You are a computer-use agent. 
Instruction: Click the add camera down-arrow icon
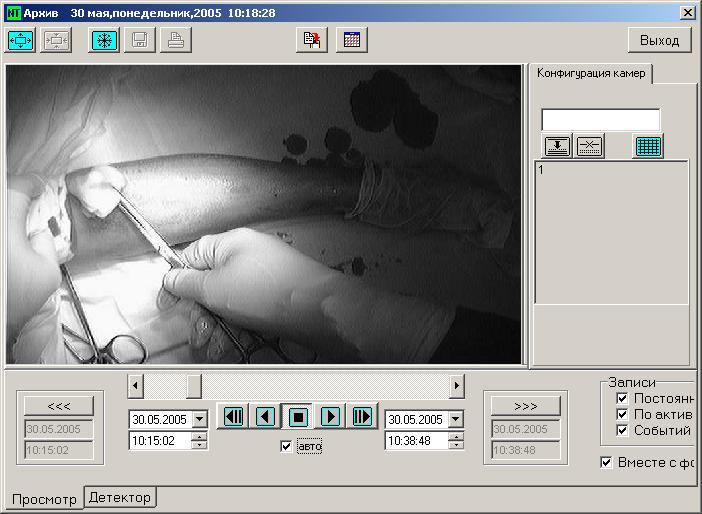tap(557, 146)
